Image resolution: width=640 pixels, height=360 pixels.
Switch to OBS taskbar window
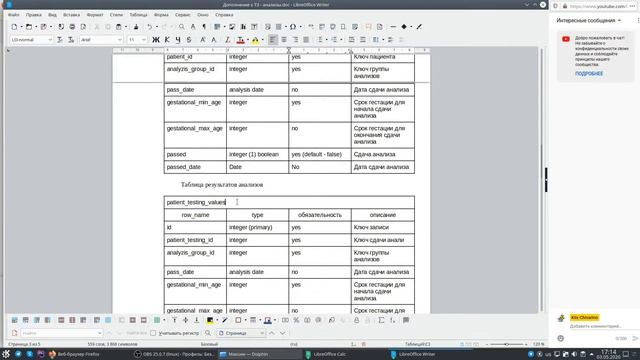coord(174,354)
